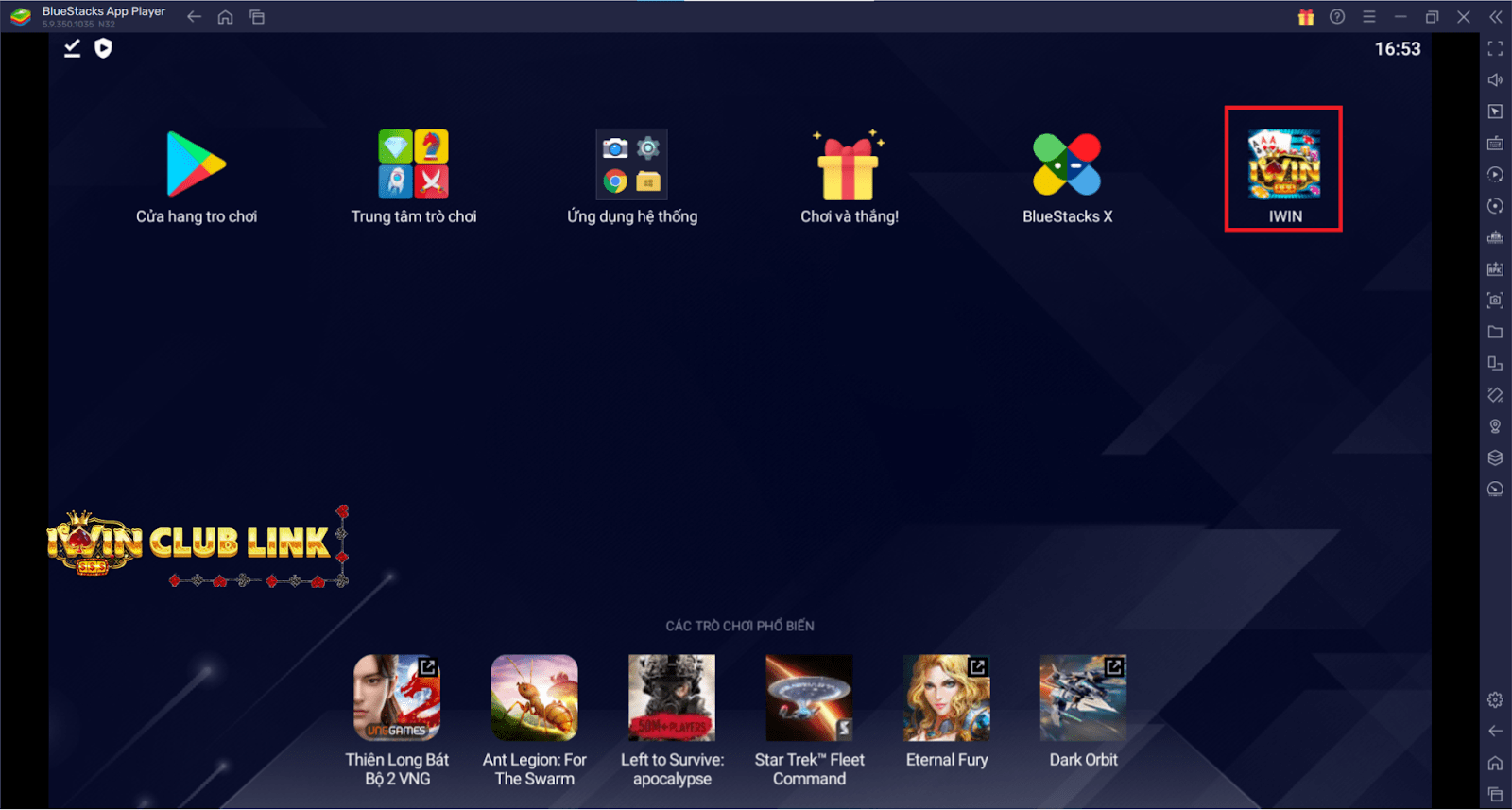Open keyboard controls icon in sidebar
This screenshot has height=810, width=1512.
tap(1495, 144)
